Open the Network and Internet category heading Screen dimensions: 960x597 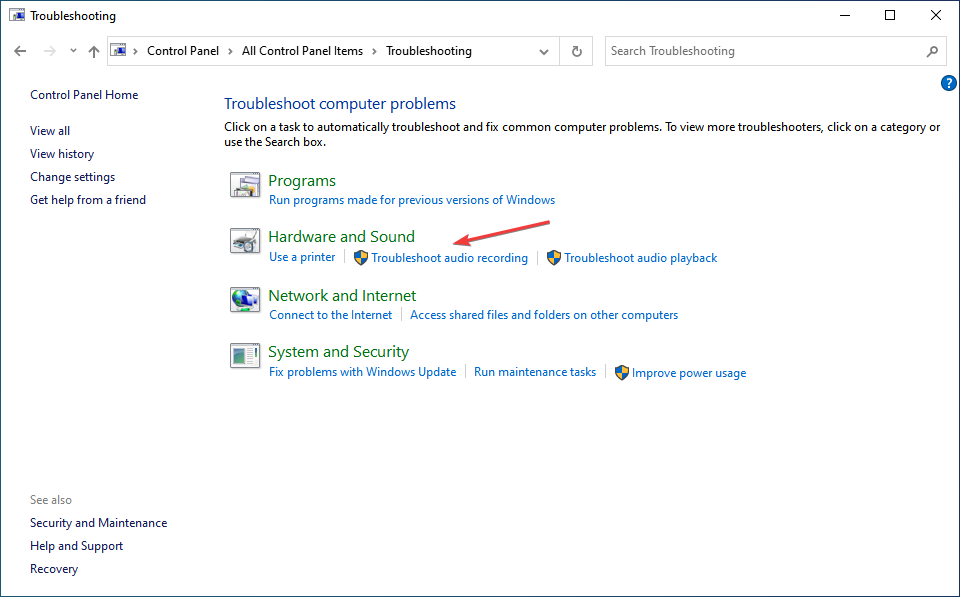pos(342,295)
